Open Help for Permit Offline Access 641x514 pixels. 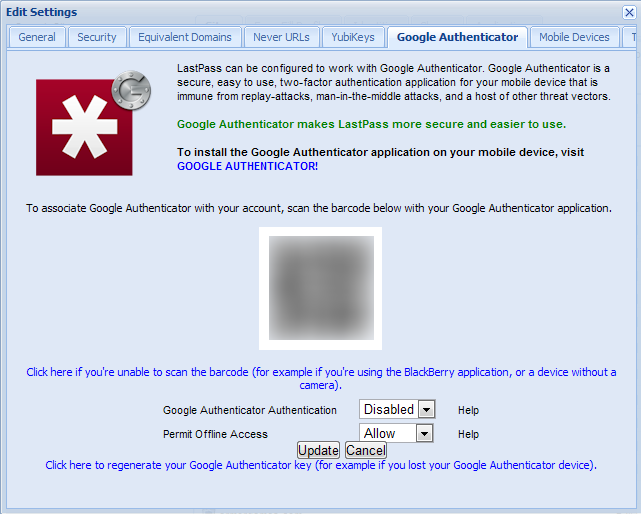pos(468,434)
